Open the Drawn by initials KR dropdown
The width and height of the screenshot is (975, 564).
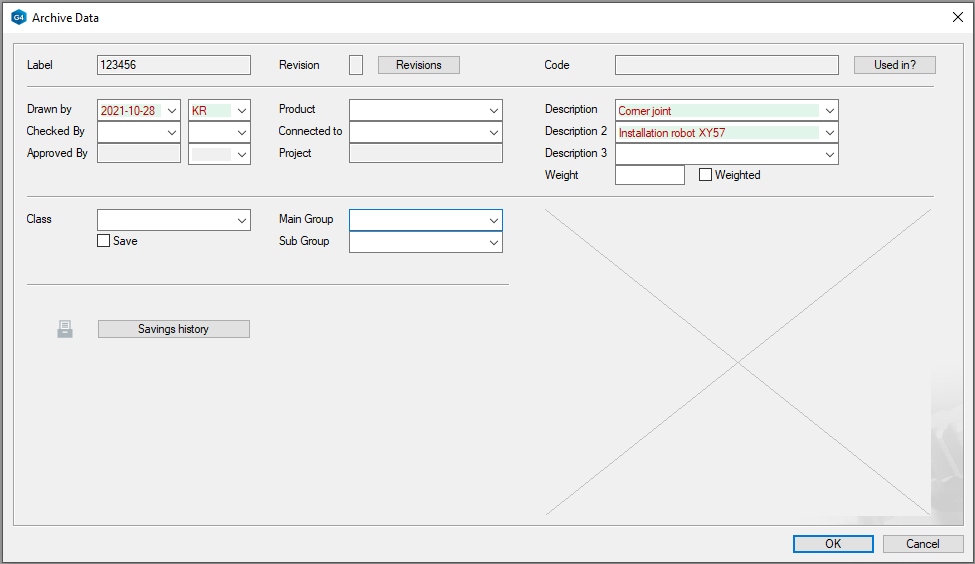[x=241, y=110]
